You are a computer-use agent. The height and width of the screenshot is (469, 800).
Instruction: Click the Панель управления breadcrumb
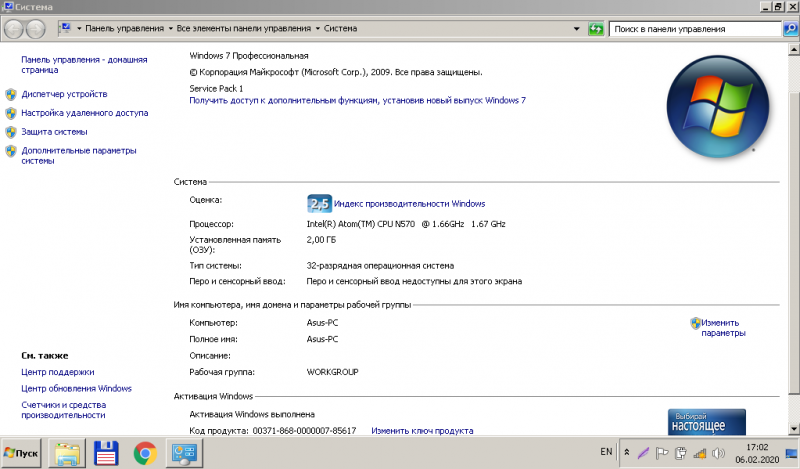coord(124,29)
